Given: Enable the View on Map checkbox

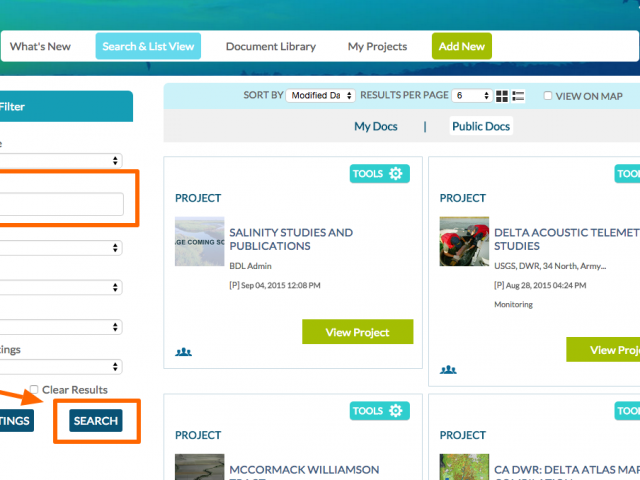Looking at the screenshot, I should (x=547, y=96).
